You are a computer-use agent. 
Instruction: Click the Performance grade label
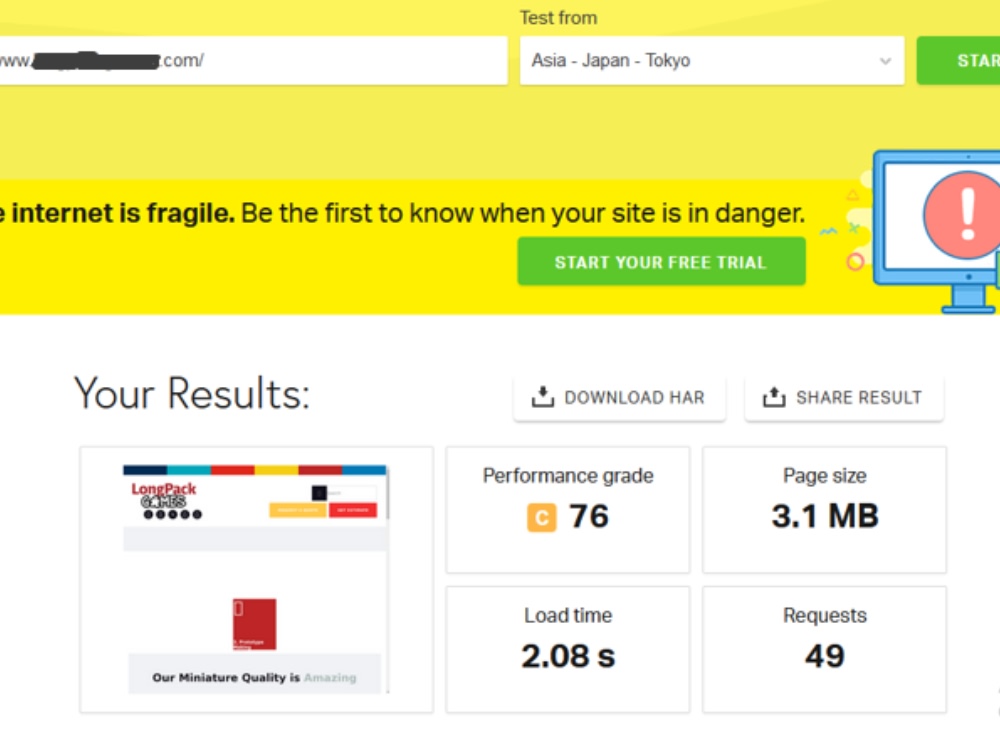click(568, 476)
